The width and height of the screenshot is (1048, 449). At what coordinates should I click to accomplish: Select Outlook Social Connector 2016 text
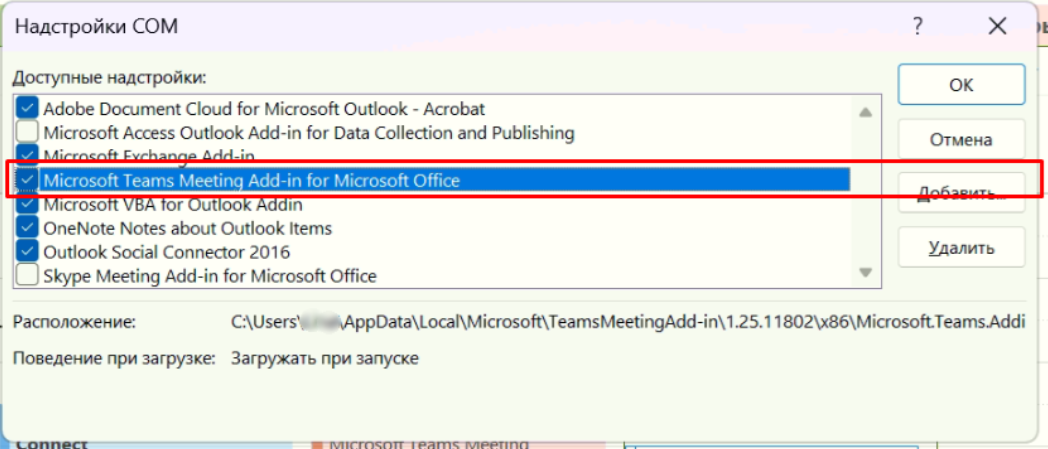[166, 252]
